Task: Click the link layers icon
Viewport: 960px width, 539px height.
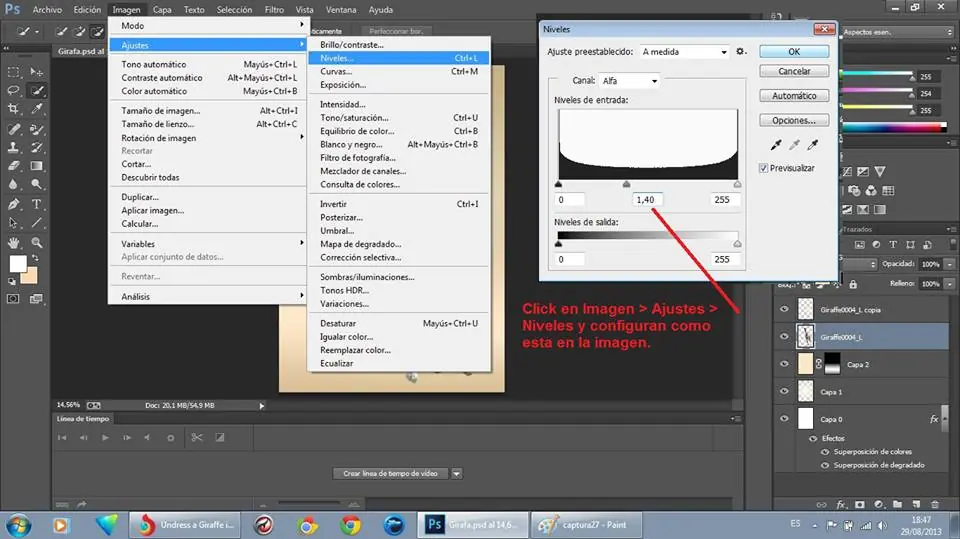Action: click(x=821, y=504)
